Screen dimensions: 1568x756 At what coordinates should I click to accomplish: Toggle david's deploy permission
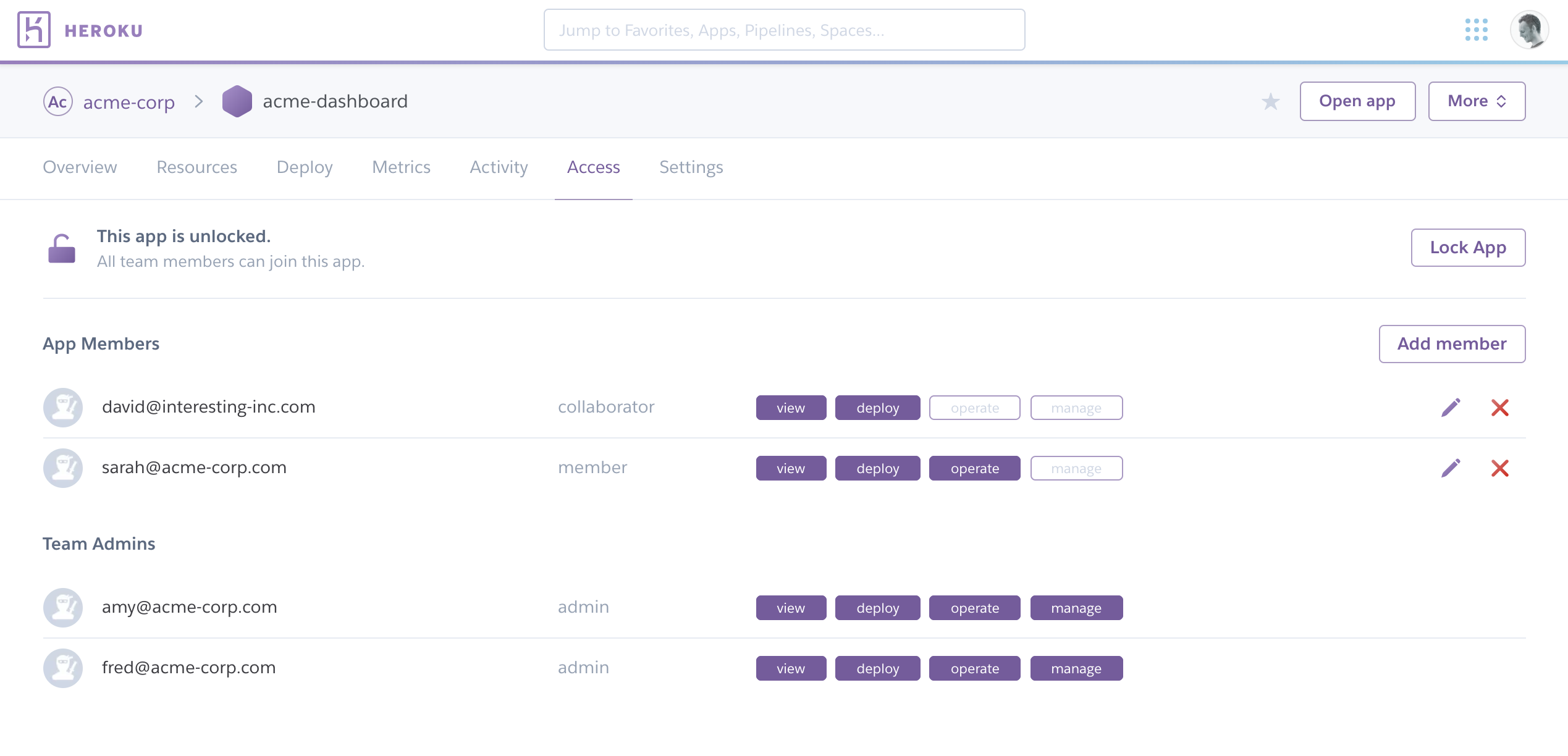pyautogui.click(x=878, y=408)
